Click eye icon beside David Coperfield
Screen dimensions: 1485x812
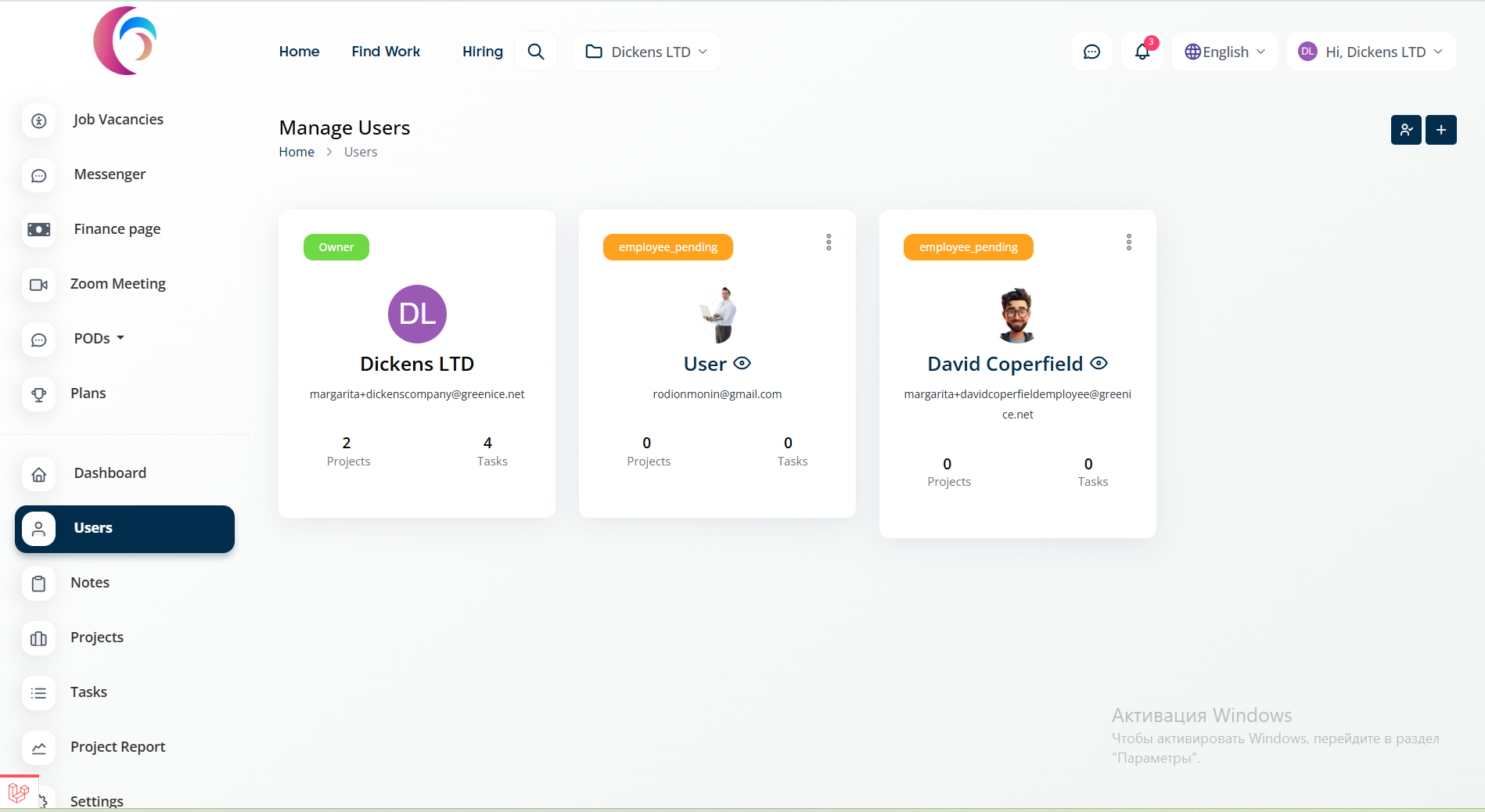(1098, 364)
